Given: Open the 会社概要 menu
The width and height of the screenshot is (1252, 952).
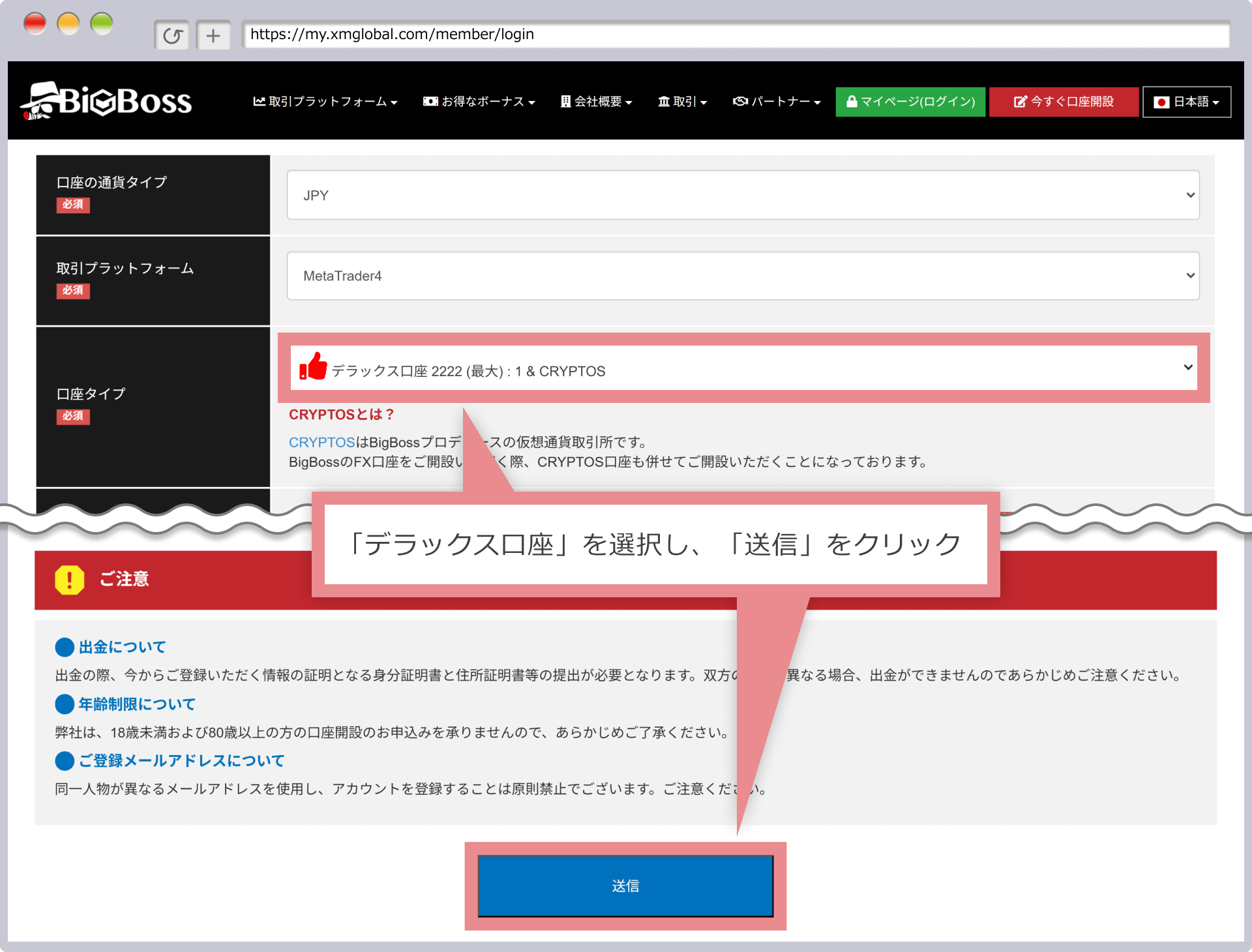Looking at the screenshot, I should [x=596, y=102].
